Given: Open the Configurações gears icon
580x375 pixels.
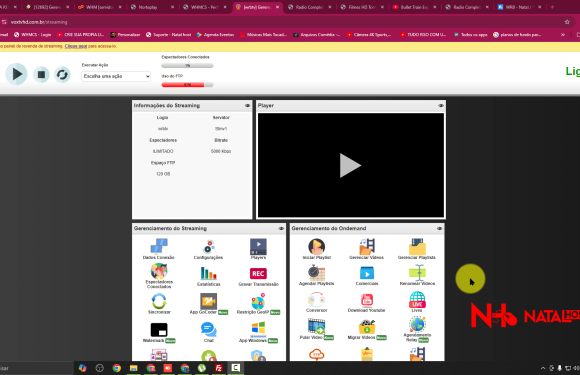Looking at the screenshot, I should click(209, 246).
